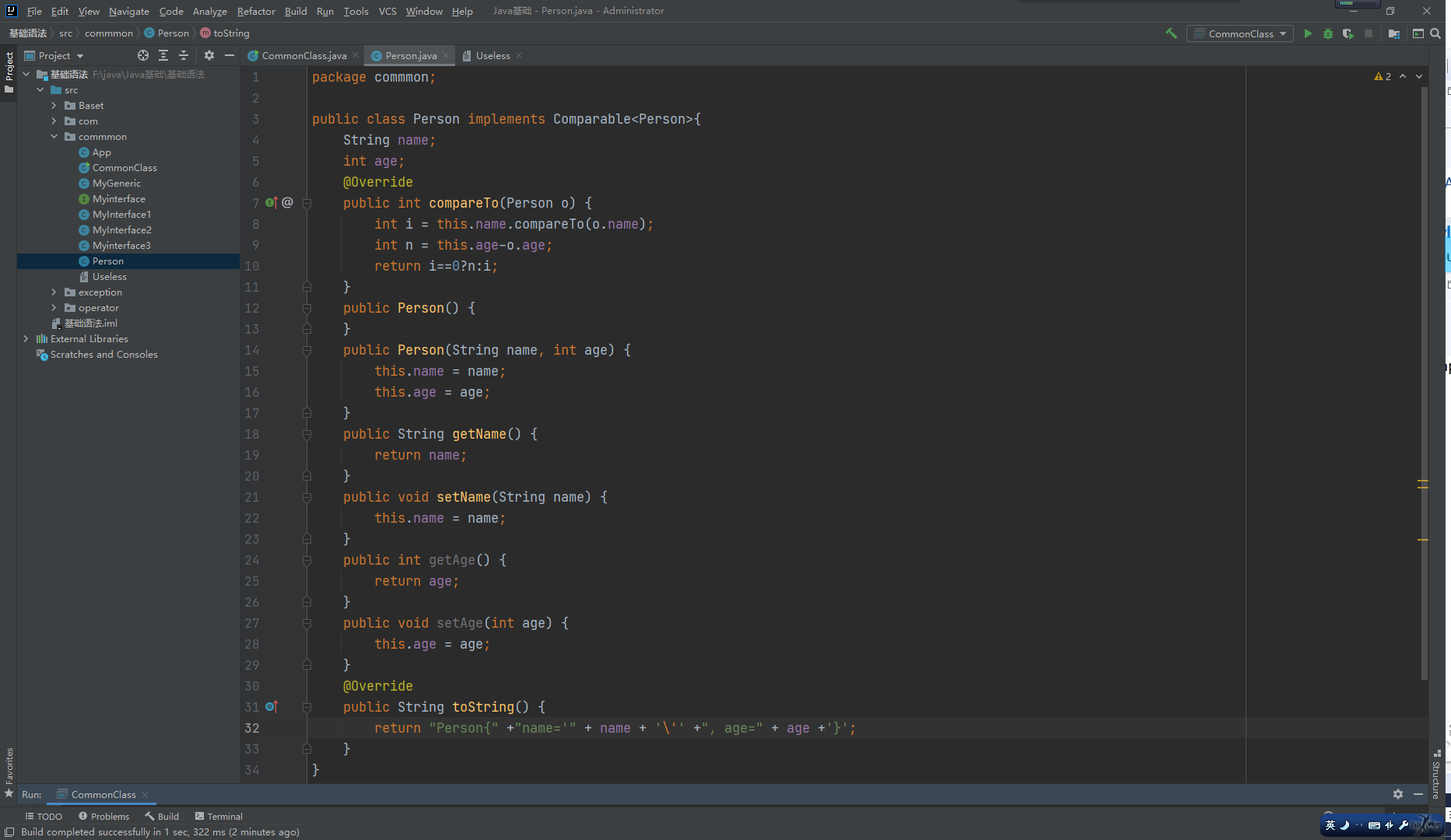Open the Terminal tool window
The width and height of the screenshot is (1451, 840).
[x=219, y=816]
